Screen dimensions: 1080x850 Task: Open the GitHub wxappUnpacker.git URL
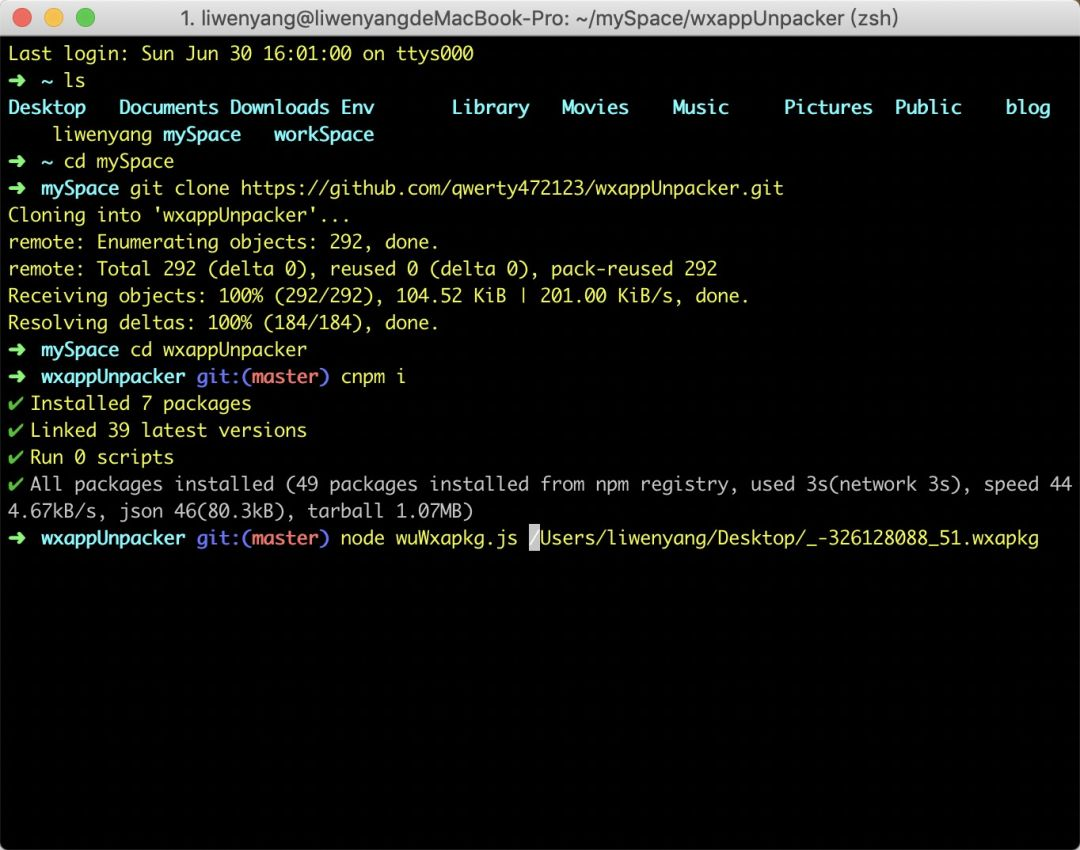point(512,188)
